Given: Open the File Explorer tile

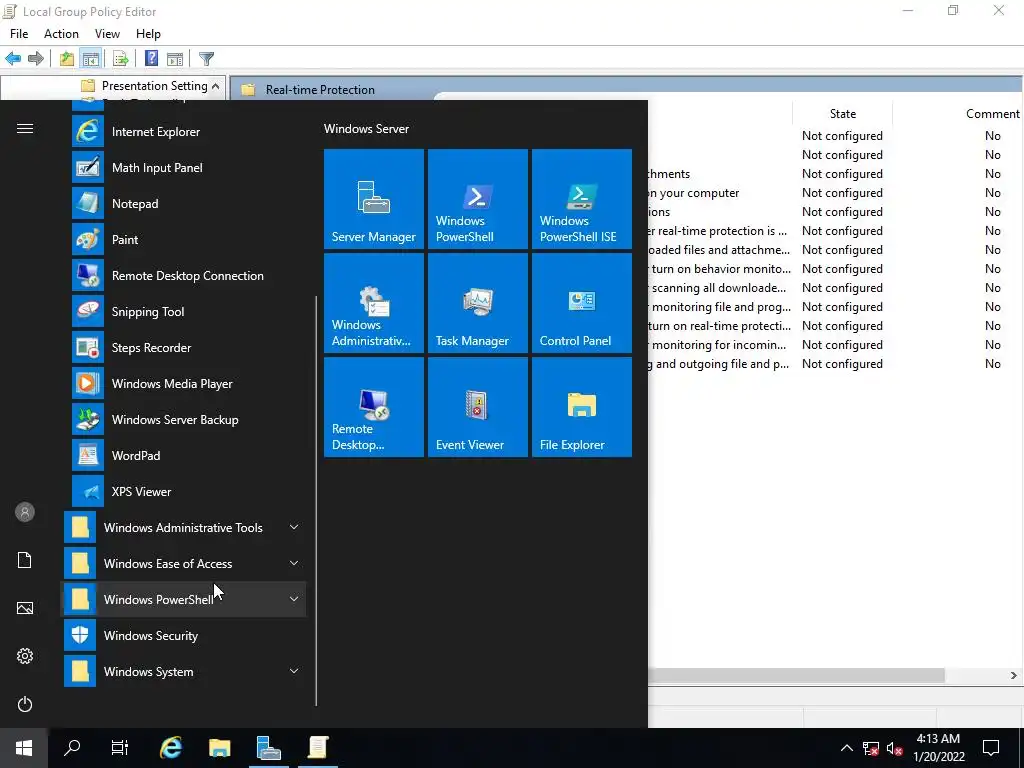Looking at the screenshot, I should tap(581, 406).
